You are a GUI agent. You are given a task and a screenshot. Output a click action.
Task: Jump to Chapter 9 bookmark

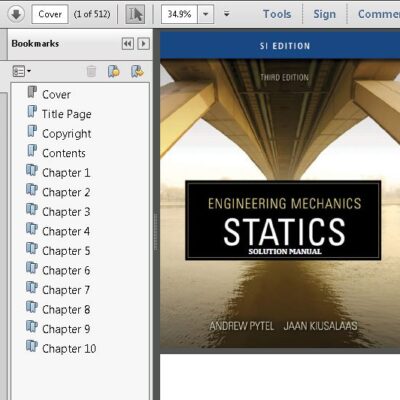[66, 329]
